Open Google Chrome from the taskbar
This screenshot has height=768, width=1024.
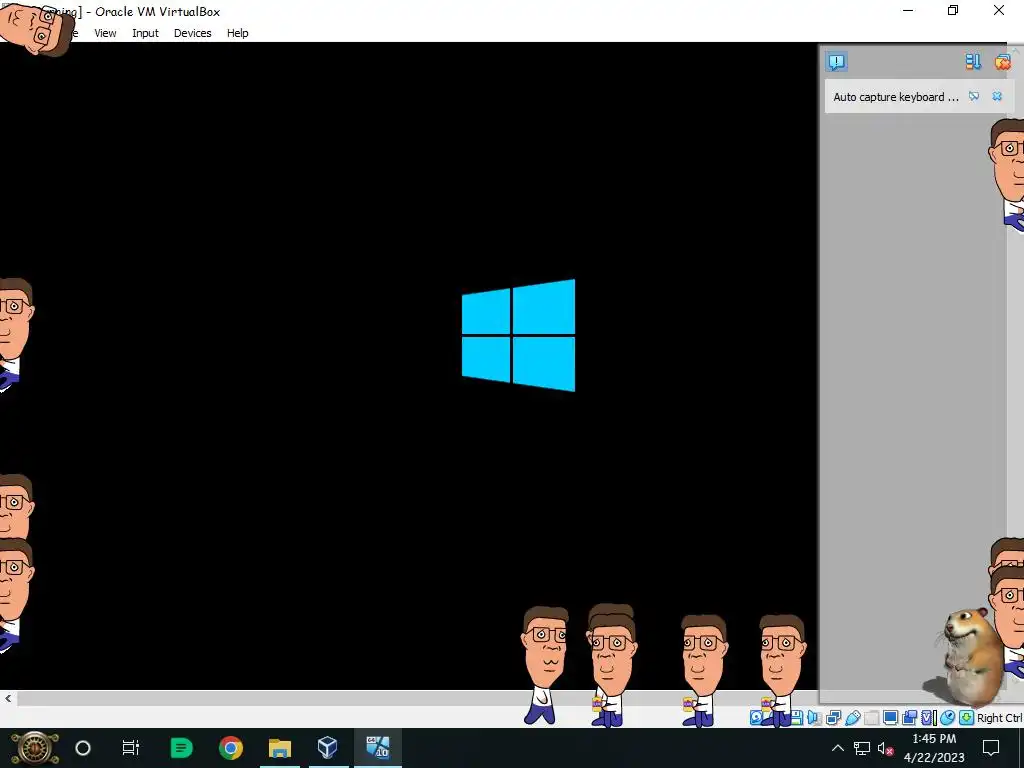tap(231, 748)
